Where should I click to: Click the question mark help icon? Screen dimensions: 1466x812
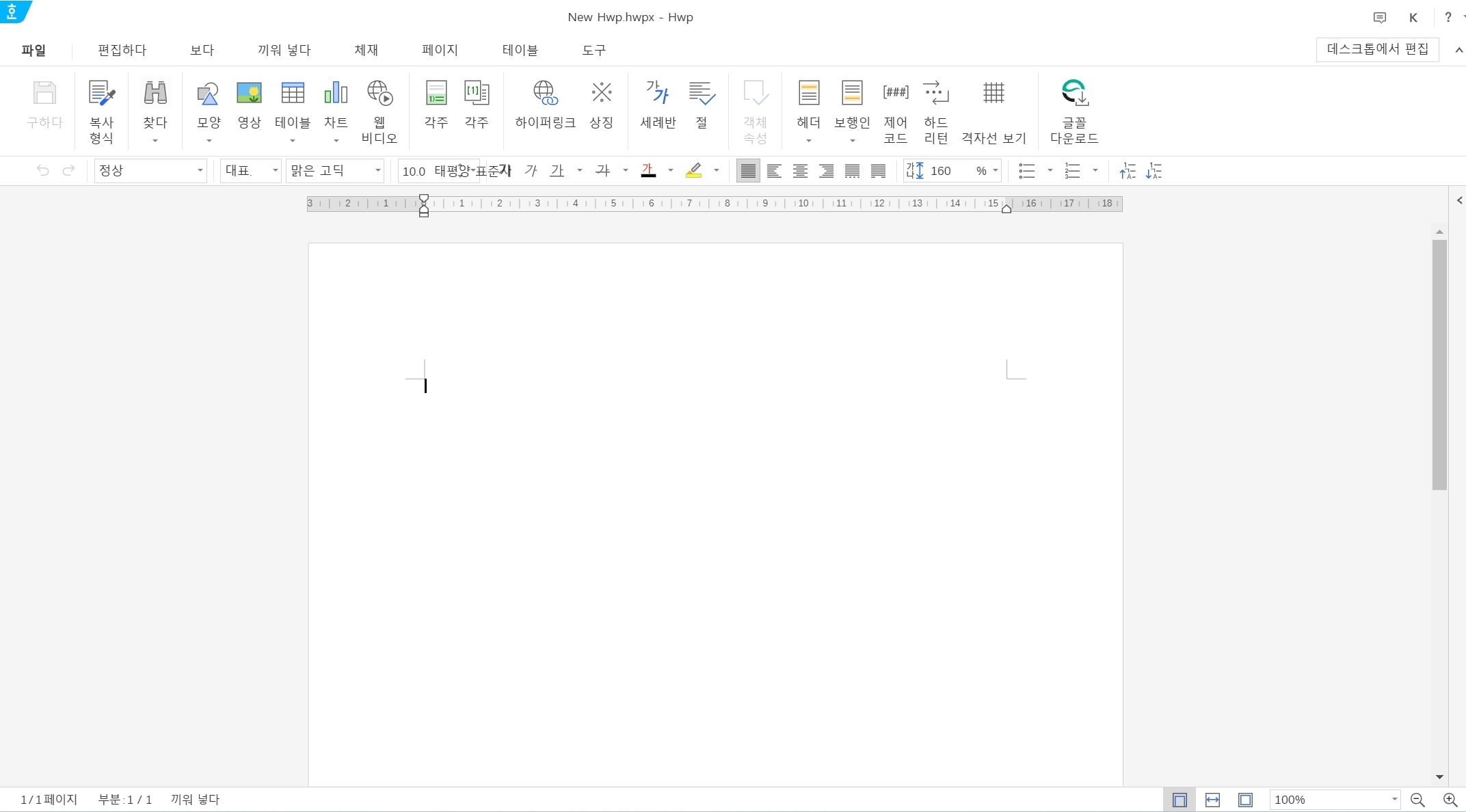[1448, 18]
